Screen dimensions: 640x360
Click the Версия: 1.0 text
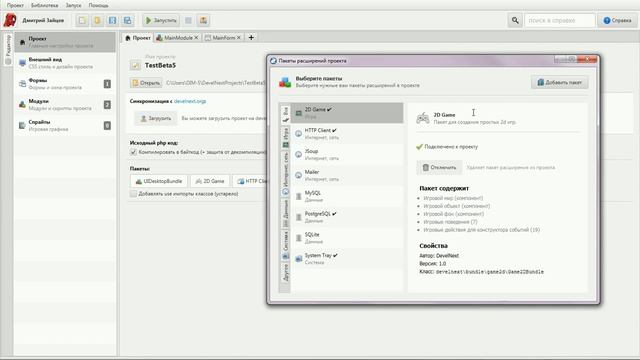pyautogui.click(x=433, y=264)
